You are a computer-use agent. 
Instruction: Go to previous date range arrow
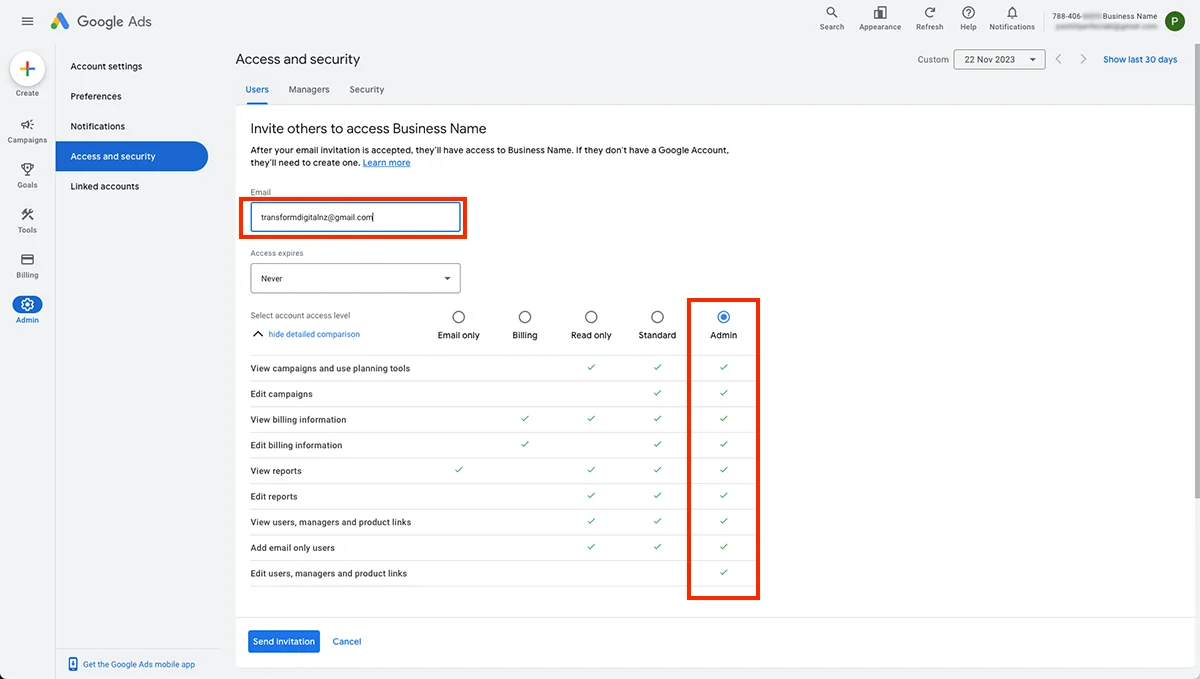(1059, 59)
